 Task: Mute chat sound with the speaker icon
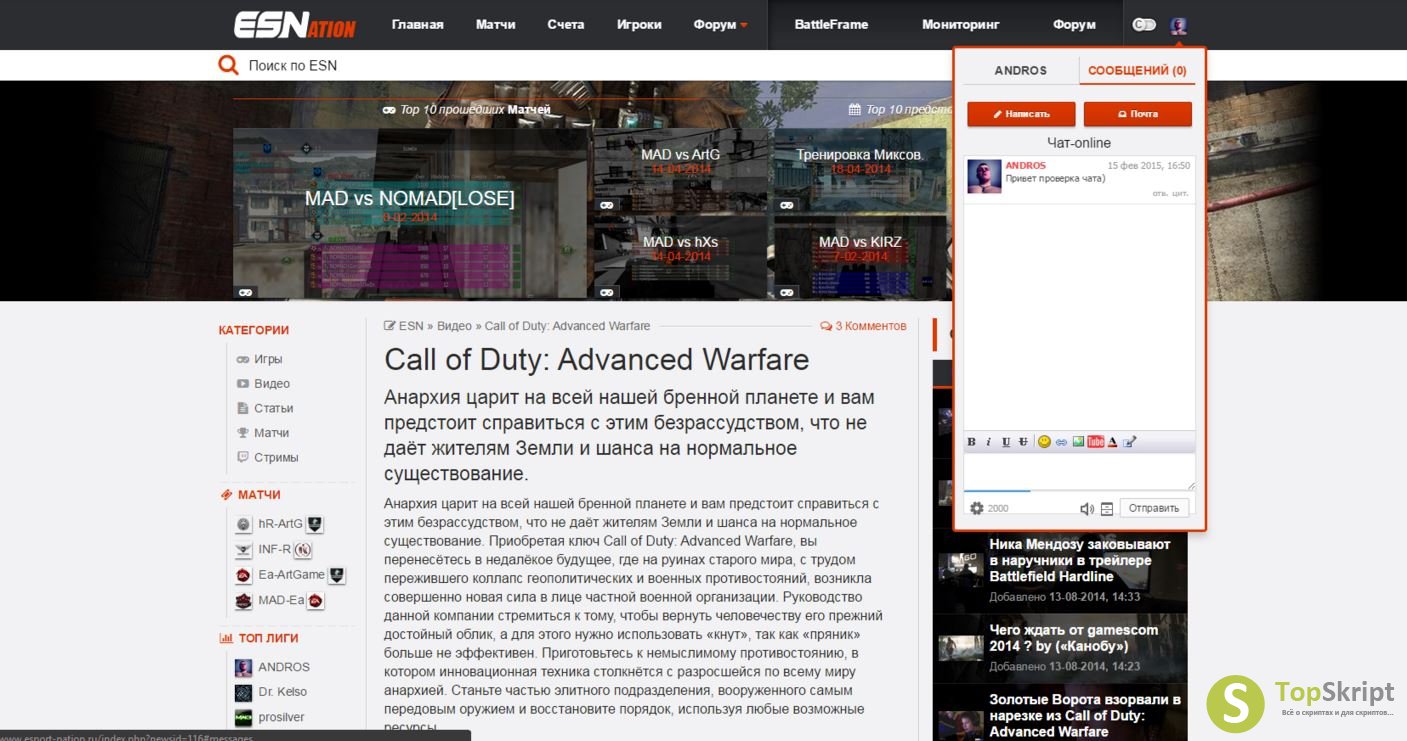[x=1087, y=508]
